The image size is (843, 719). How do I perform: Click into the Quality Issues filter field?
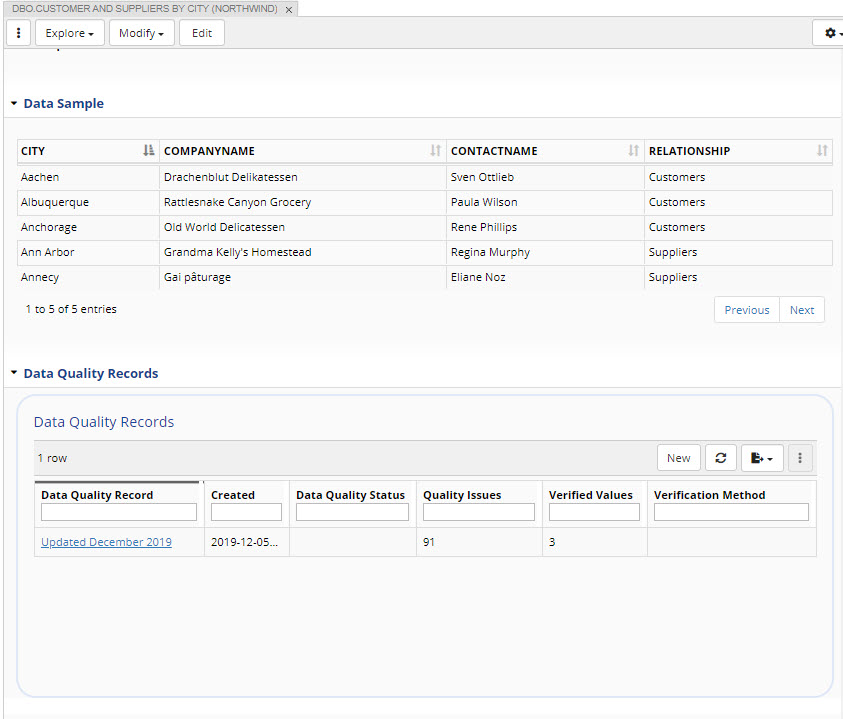[478, 511]
